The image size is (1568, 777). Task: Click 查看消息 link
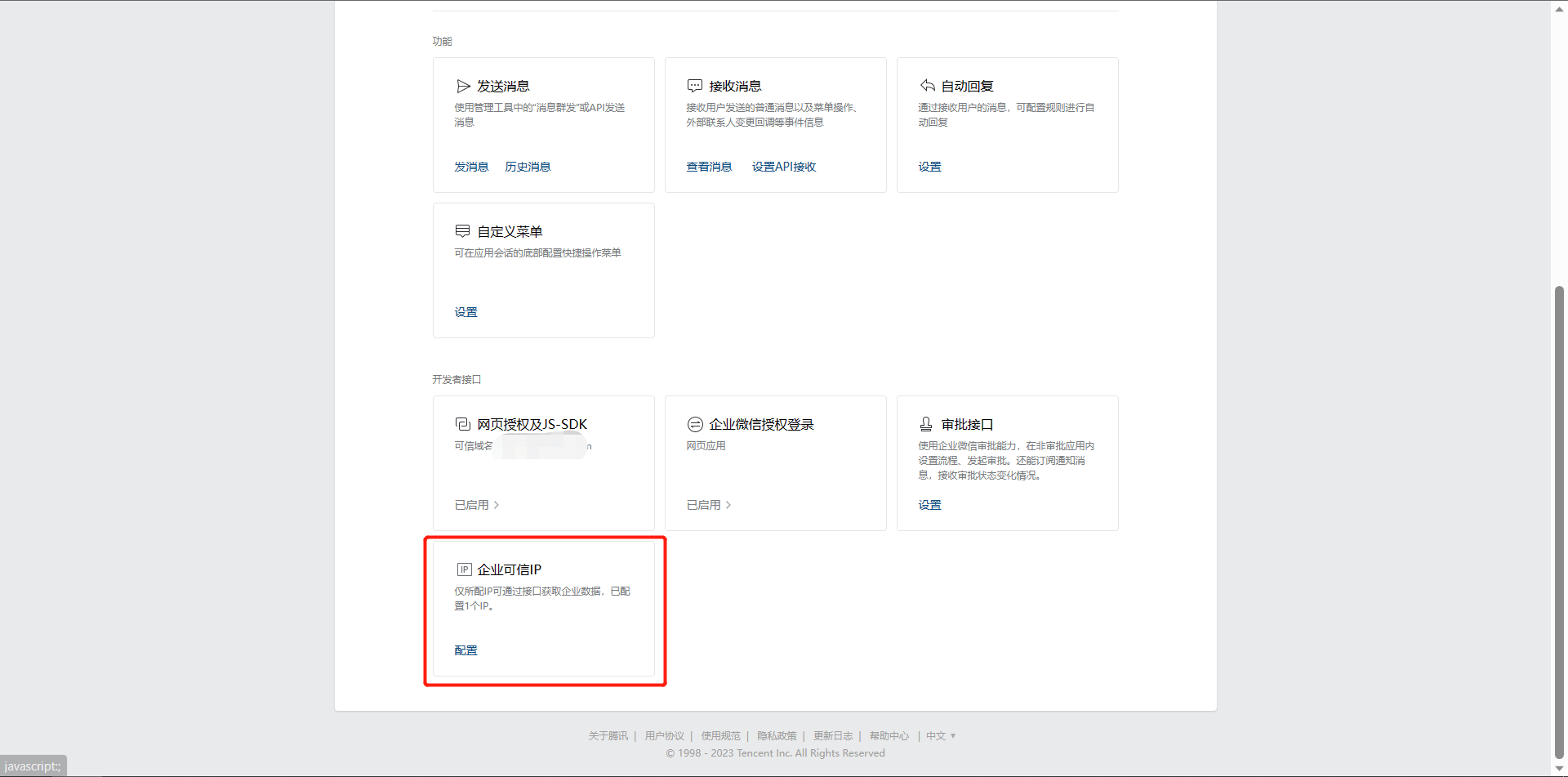pos(709,167)
